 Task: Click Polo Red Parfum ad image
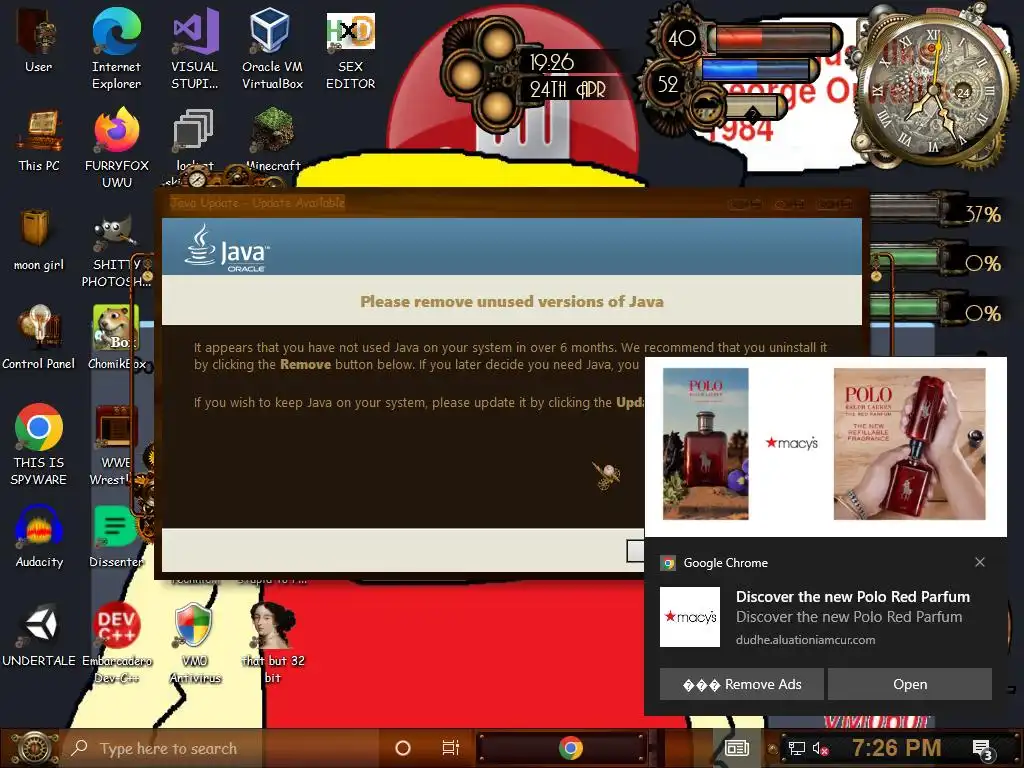(x=825, y=446)
